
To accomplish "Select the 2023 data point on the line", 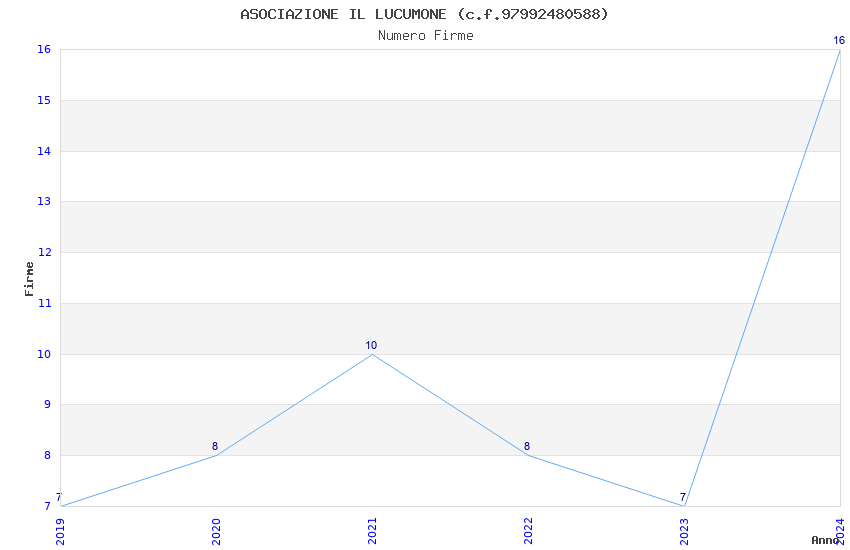I will 685,506.
